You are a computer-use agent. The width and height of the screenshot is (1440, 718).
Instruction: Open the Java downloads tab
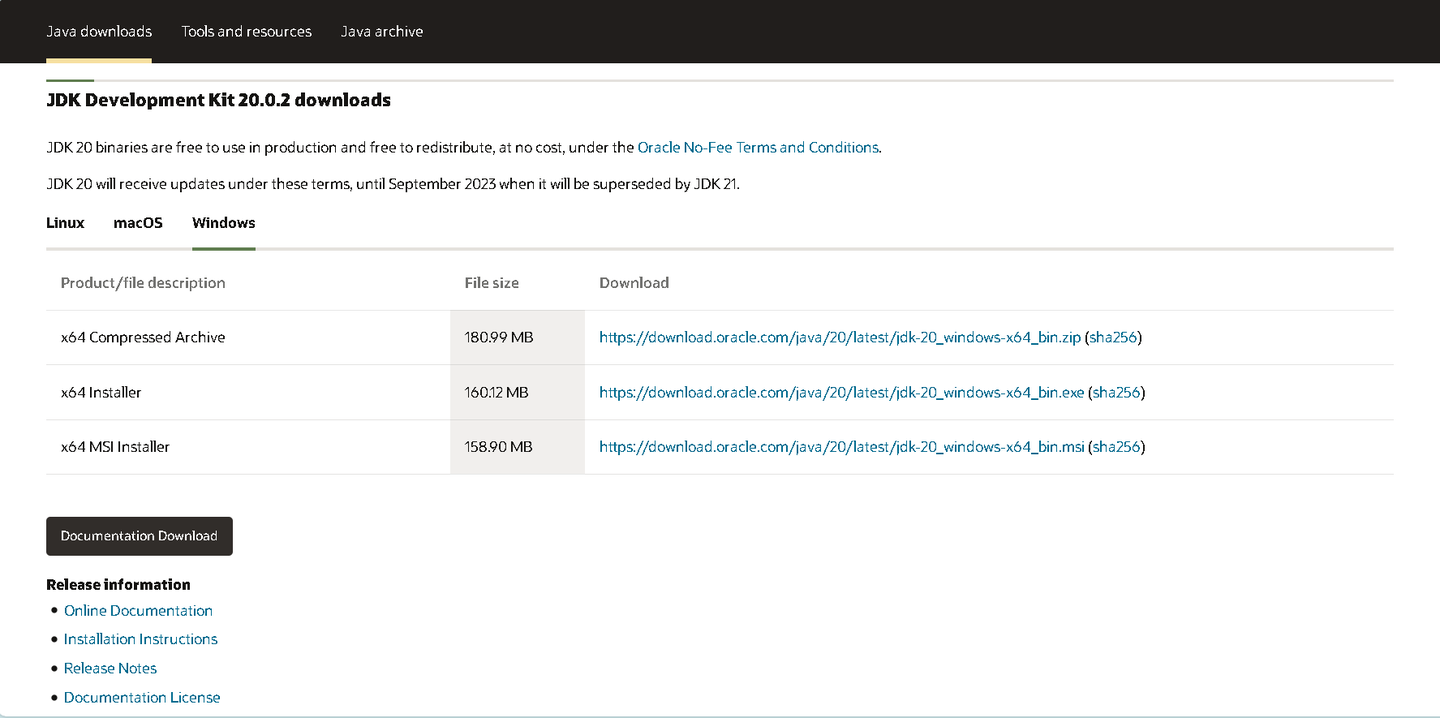pos(99,31)
